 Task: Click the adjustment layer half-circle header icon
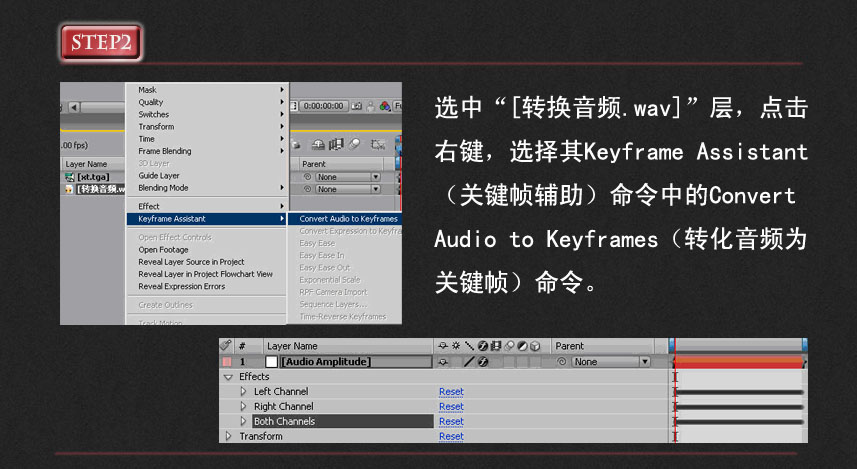point(522,345)
